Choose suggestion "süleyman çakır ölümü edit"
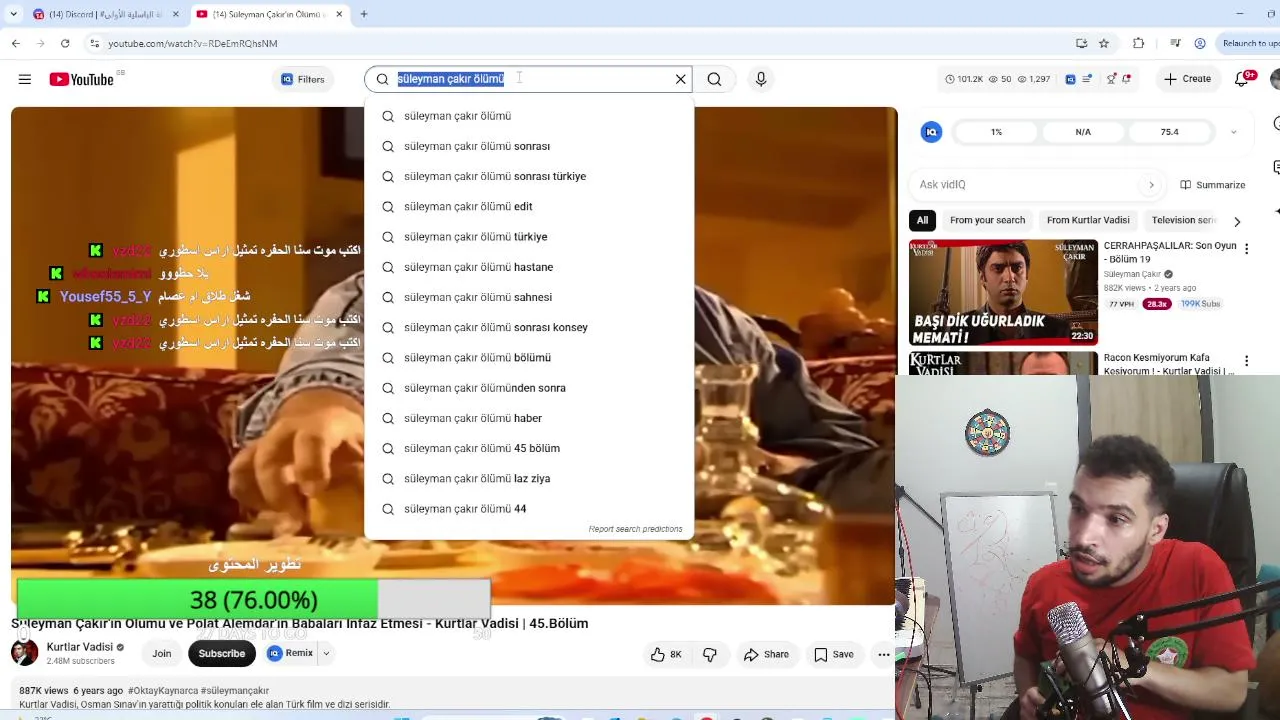This screenshot has height=720, width=1280. pos(529,206)
